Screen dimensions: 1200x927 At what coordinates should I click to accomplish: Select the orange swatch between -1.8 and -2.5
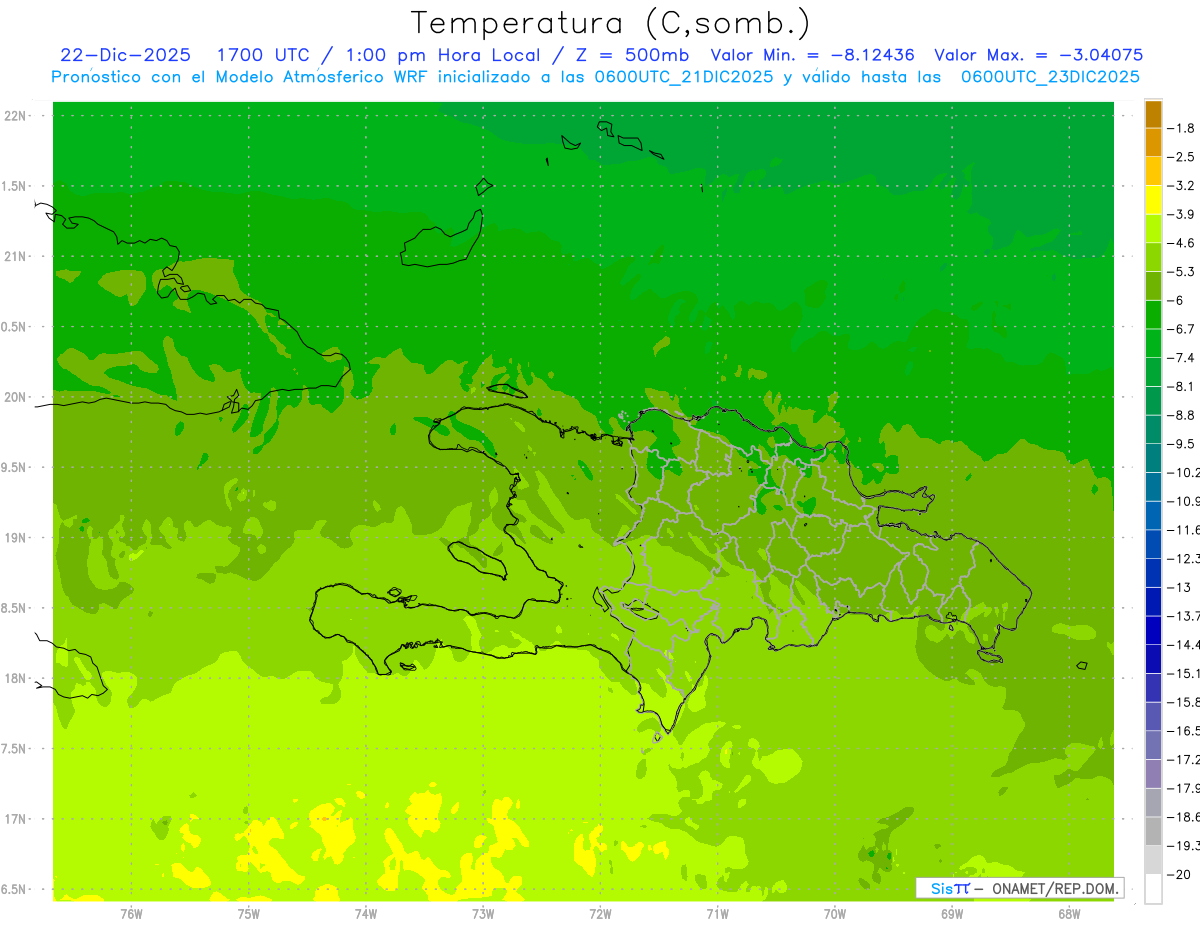(1153, 143)
